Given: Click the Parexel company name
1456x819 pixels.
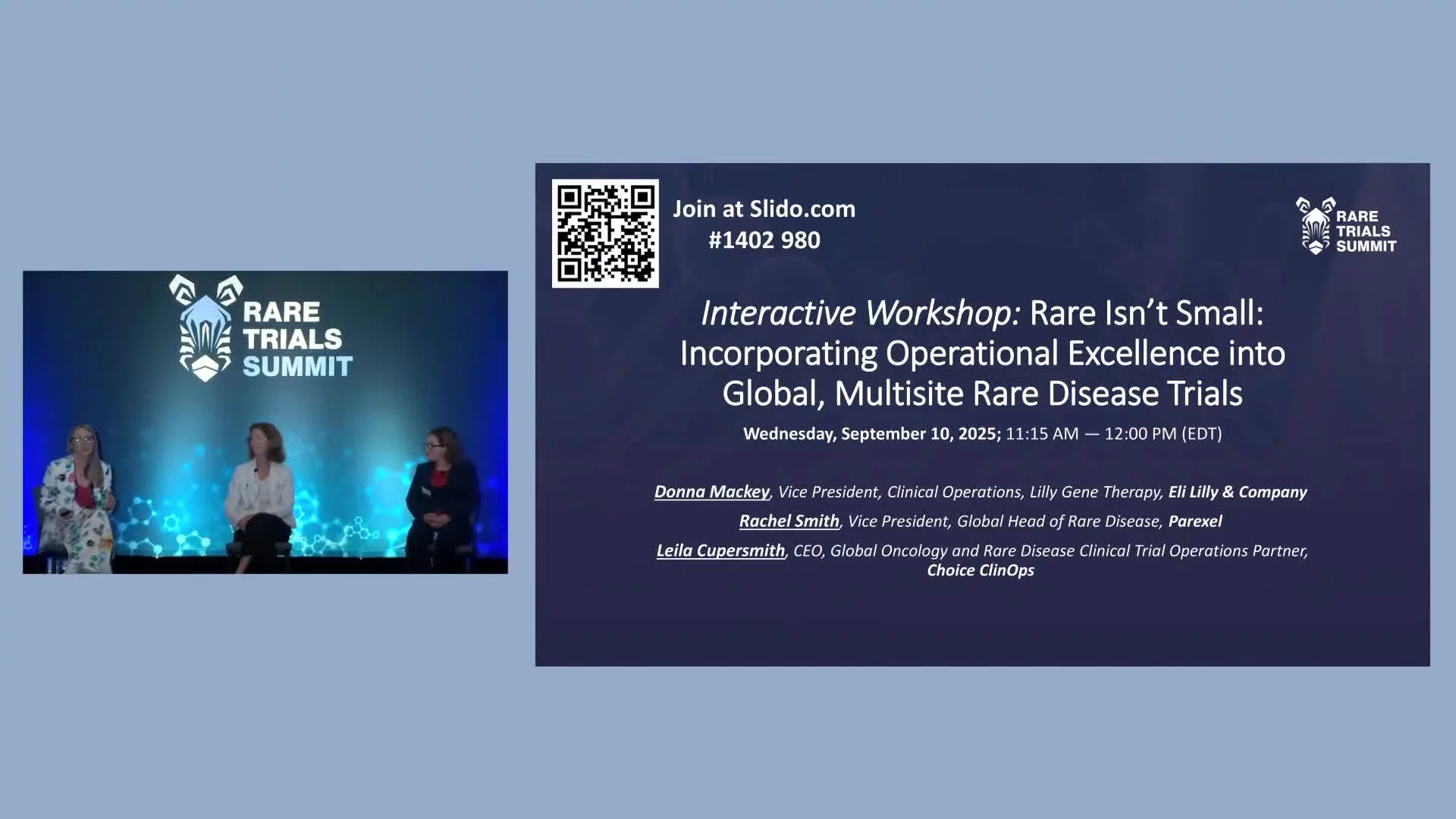Looking at the screenshot, I should [x=1194, y=522].
